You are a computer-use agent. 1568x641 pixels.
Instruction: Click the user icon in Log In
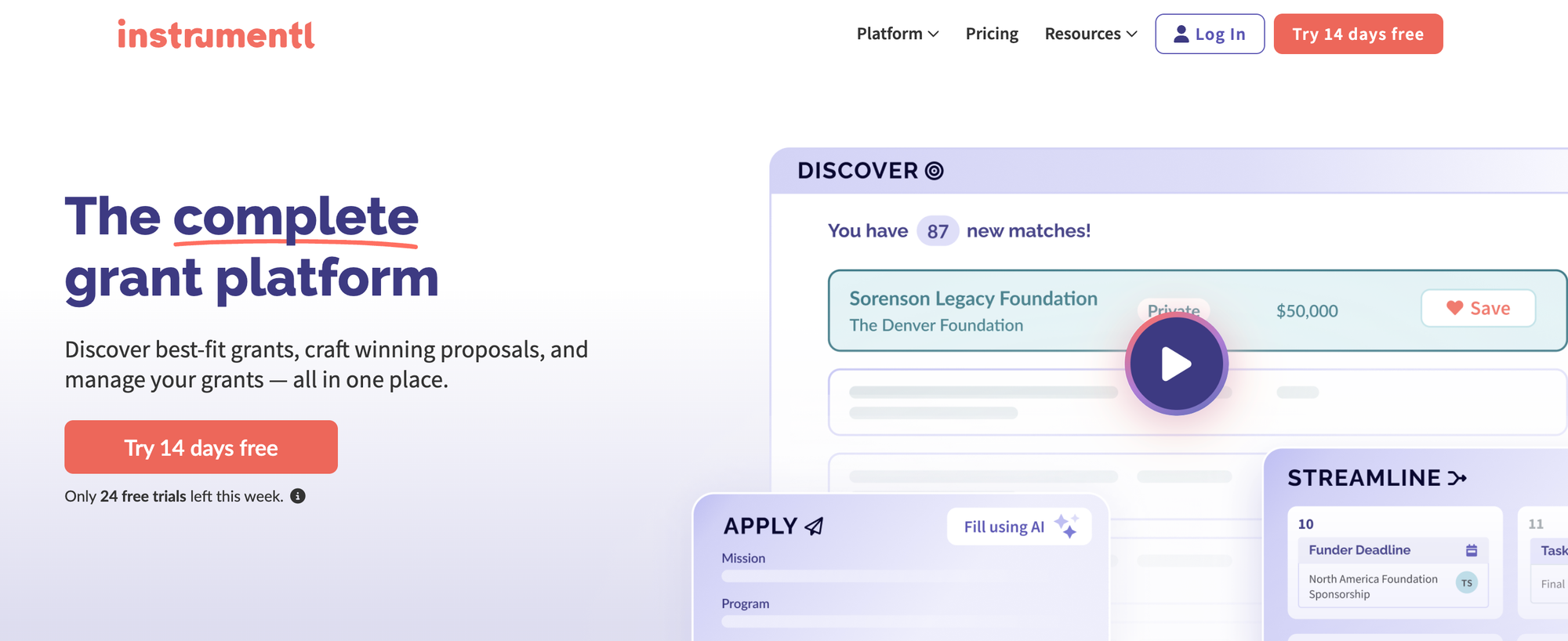[x=1181, y=34]
